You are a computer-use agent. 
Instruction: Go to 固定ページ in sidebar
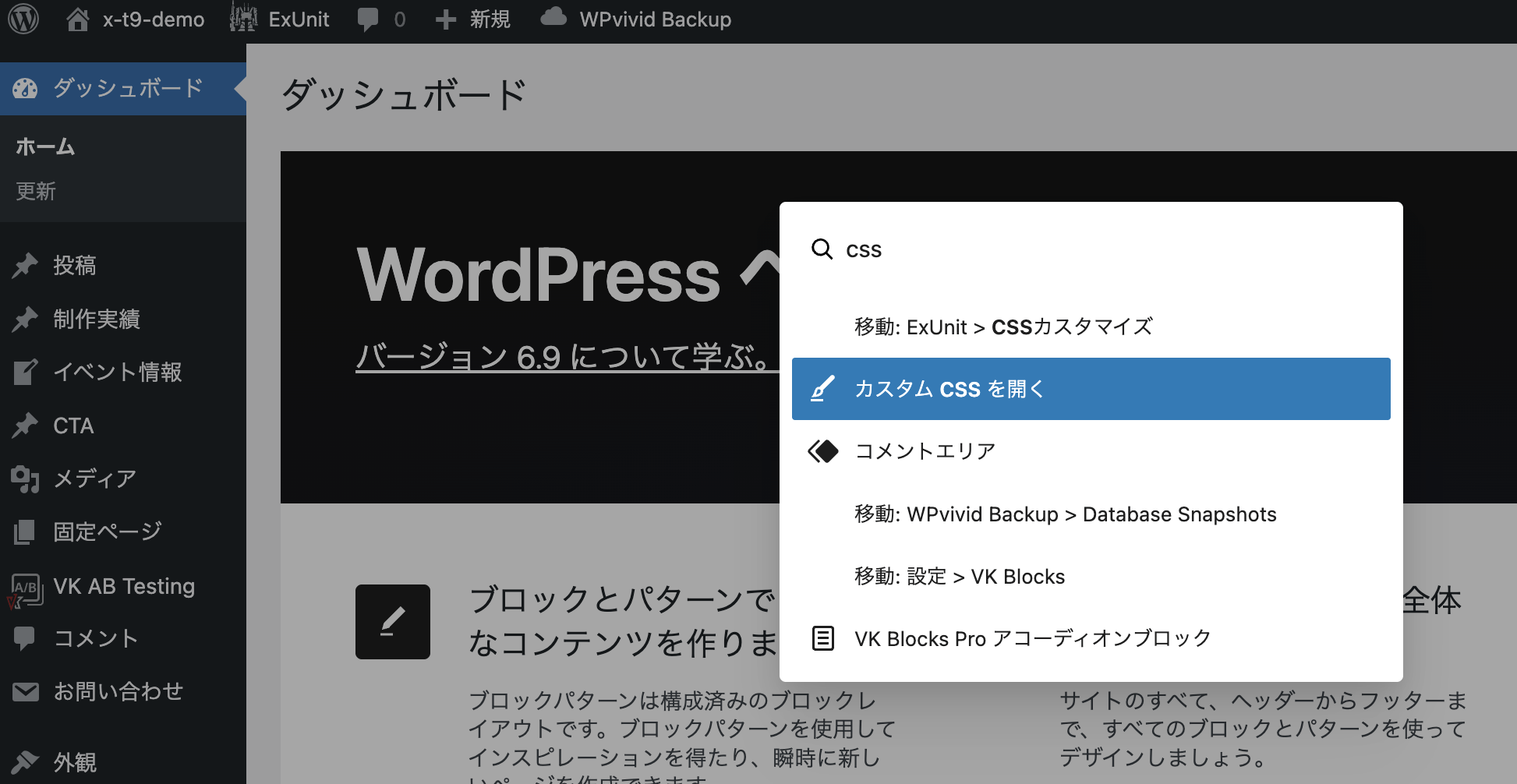pyautogui.click(x=107, y=531)
